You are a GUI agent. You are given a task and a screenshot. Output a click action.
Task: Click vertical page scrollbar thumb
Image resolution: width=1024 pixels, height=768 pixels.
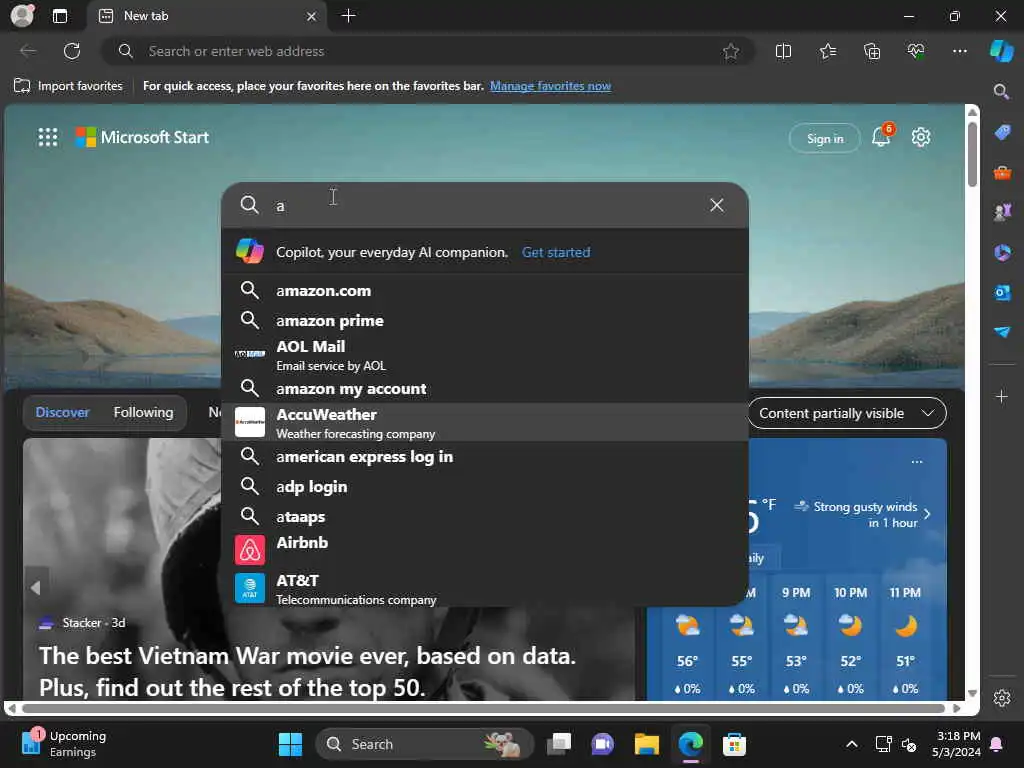pos(972,153)
